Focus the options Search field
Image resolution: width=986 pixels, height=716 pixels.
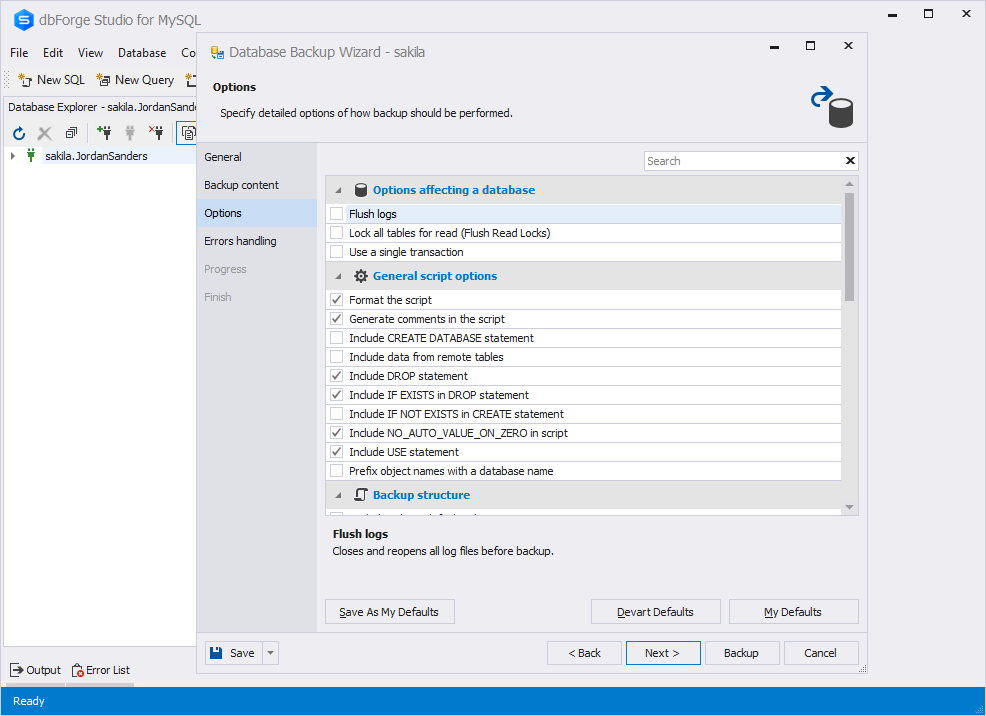coord(744,161)
